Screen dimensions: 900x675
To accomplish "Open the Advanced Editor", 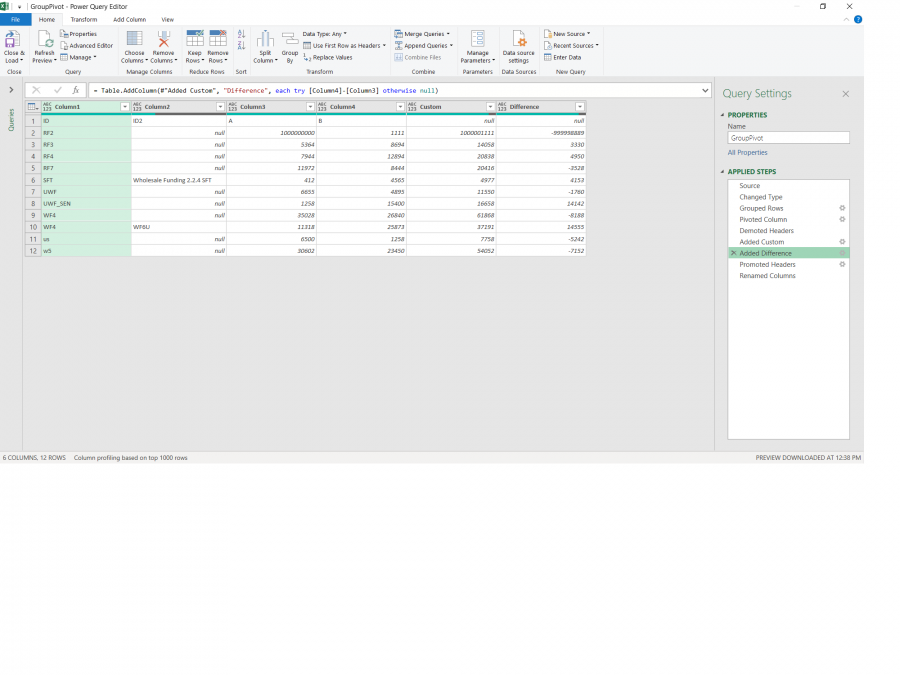I will [x=86, y=45].
